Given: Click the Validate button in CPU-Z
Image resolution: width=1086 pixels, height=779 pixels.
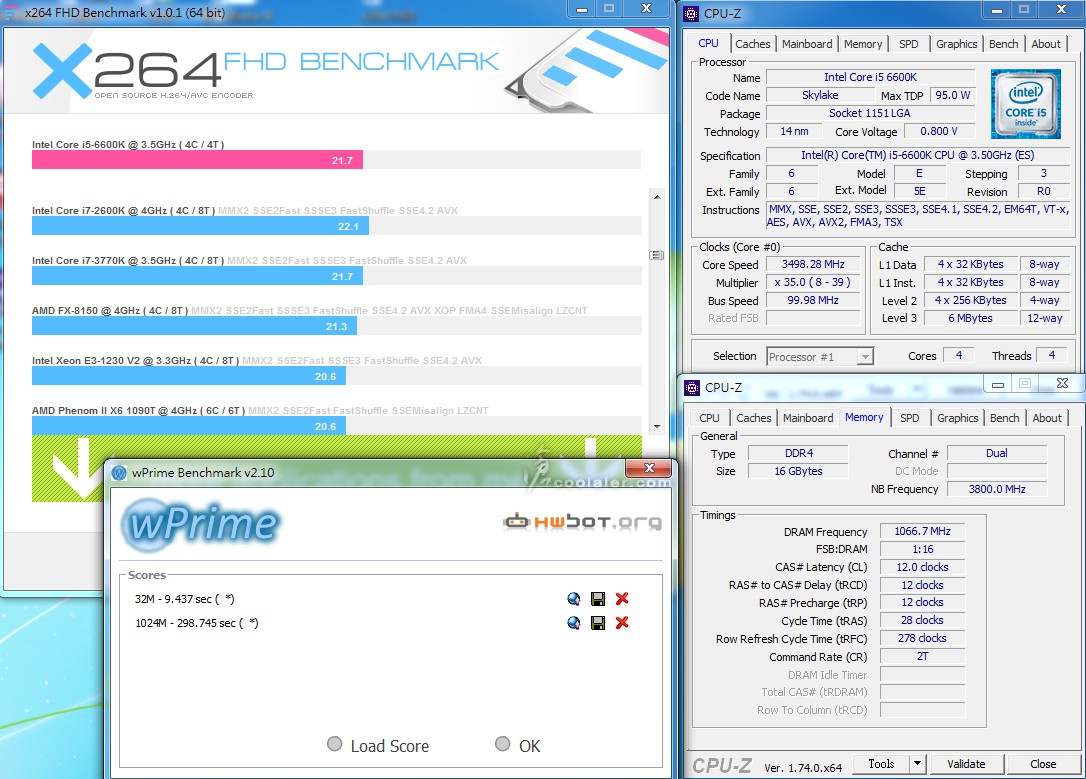Looking at the screenshot, I should tap(966, 764).
